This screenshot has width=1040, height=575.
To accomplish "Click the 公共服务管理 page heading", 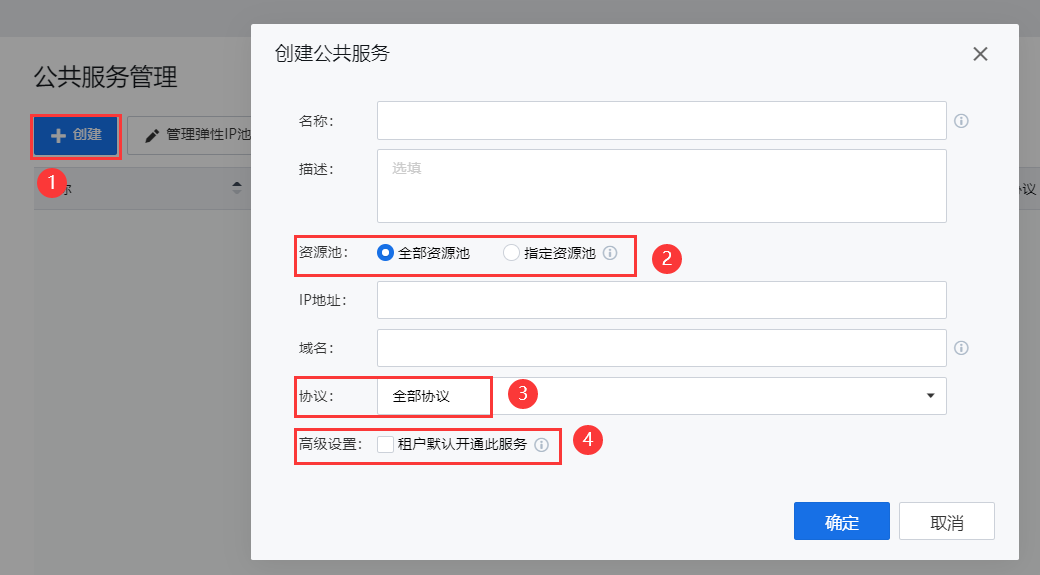I will point(105,77).
